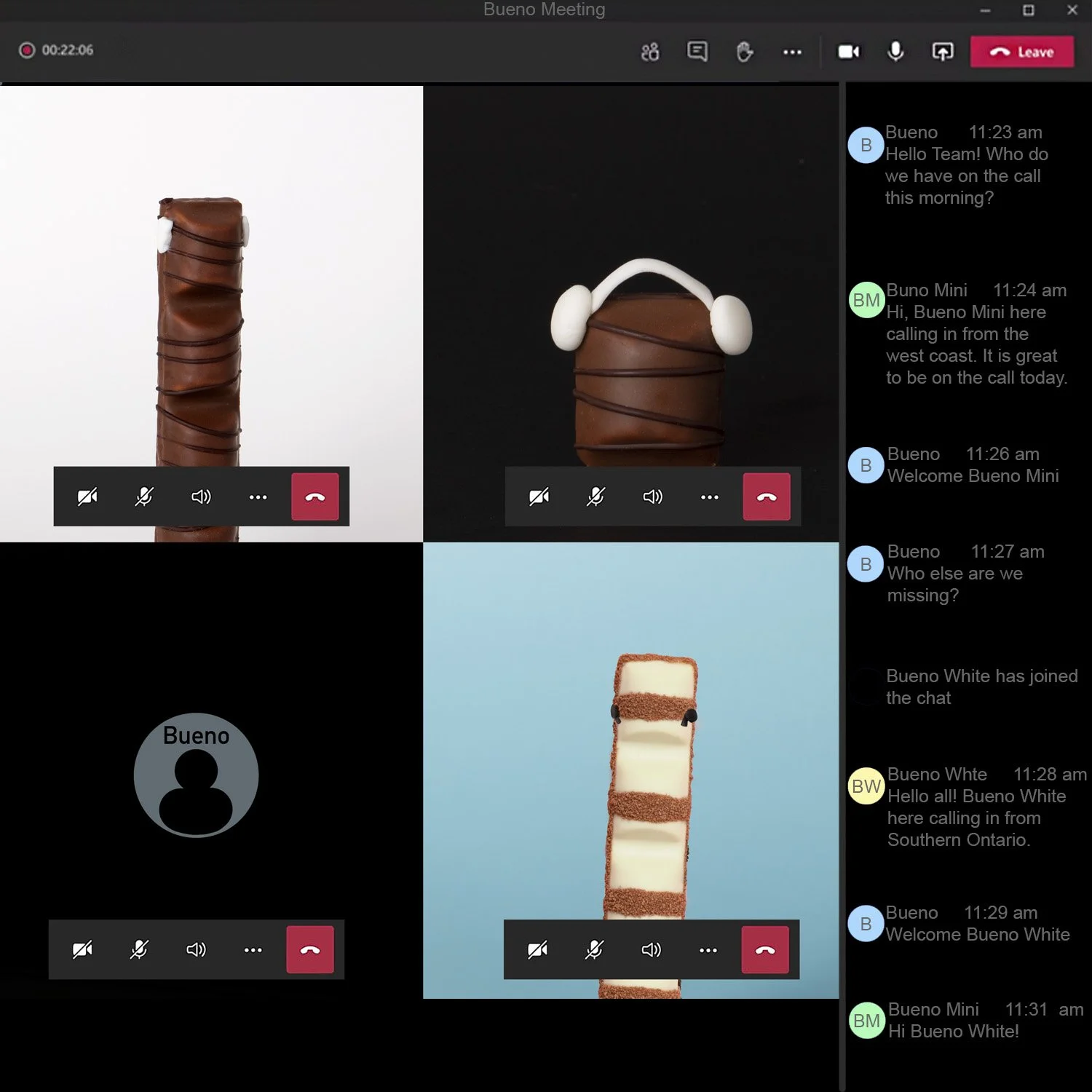Click the 'Welcome Bueno White' chat message
This screenshot has width=1092, height=1092.
coord(978,935)
